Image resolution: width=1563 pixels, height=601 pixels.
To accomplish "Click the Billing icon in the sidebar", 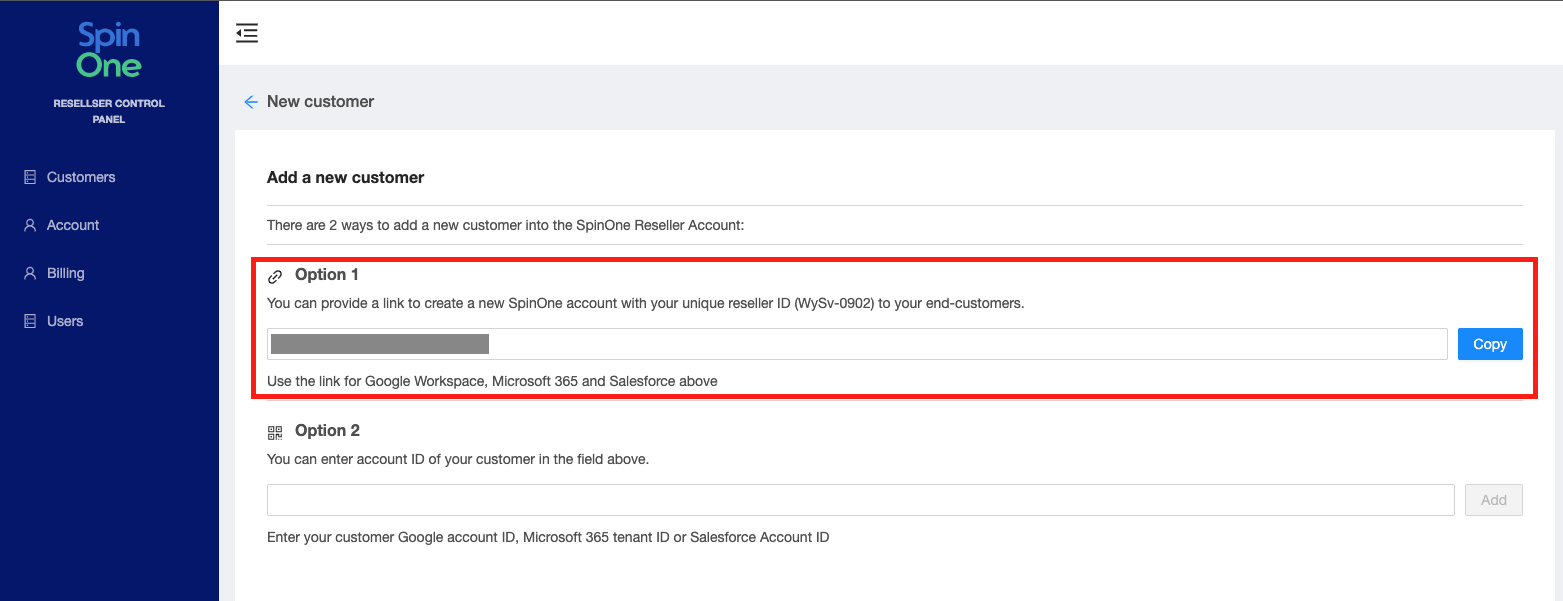I will click(30, 273).
